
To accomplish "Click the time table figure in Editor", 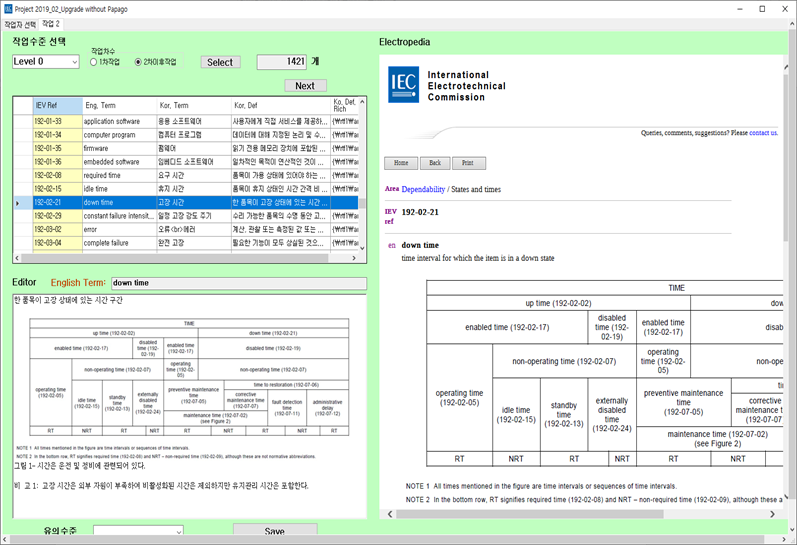I will [189, 377].
